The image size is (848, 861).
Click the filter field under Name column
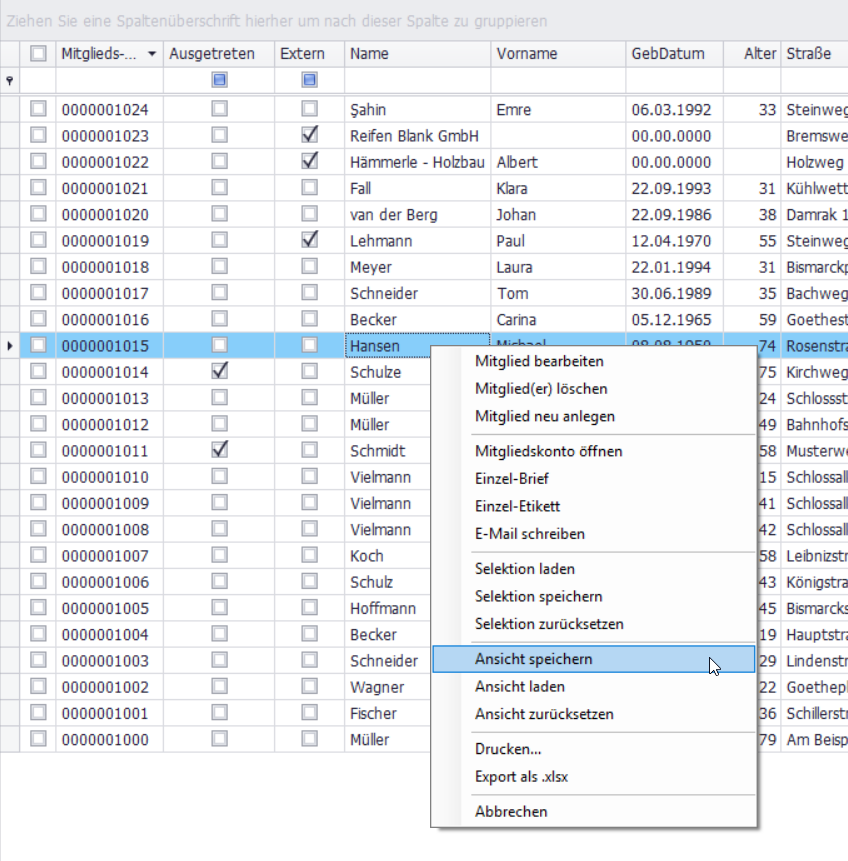(417, 80)
